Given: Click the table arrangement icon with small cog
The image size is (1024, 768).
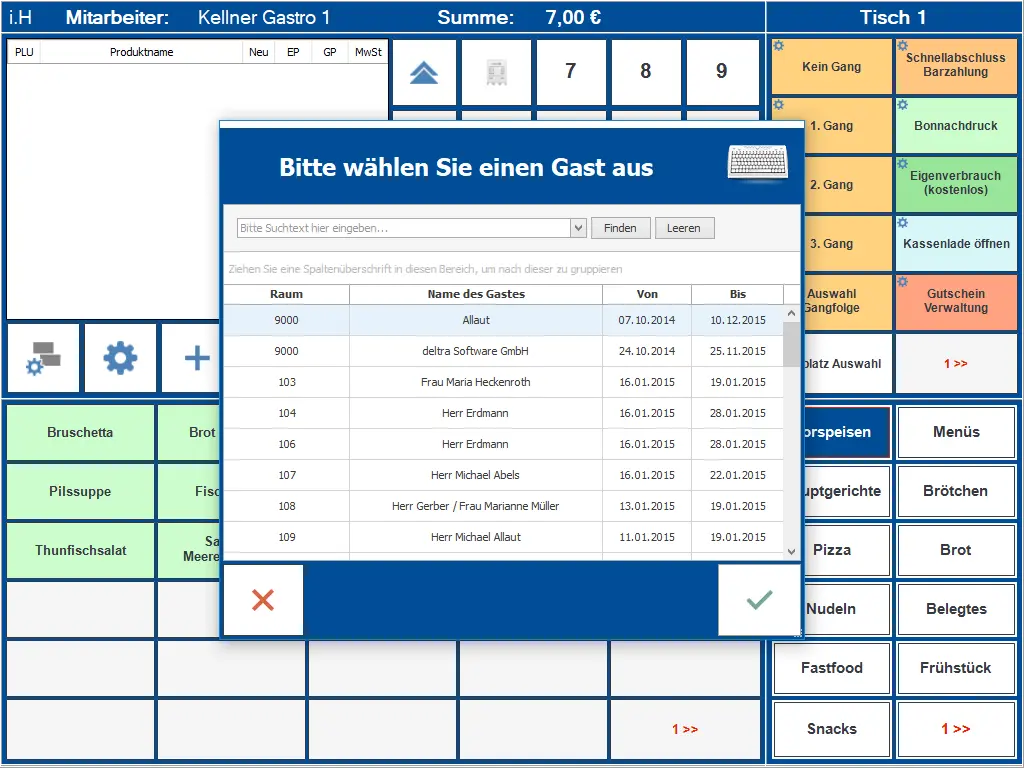Looking at the screenshot, I should point(45,358).
